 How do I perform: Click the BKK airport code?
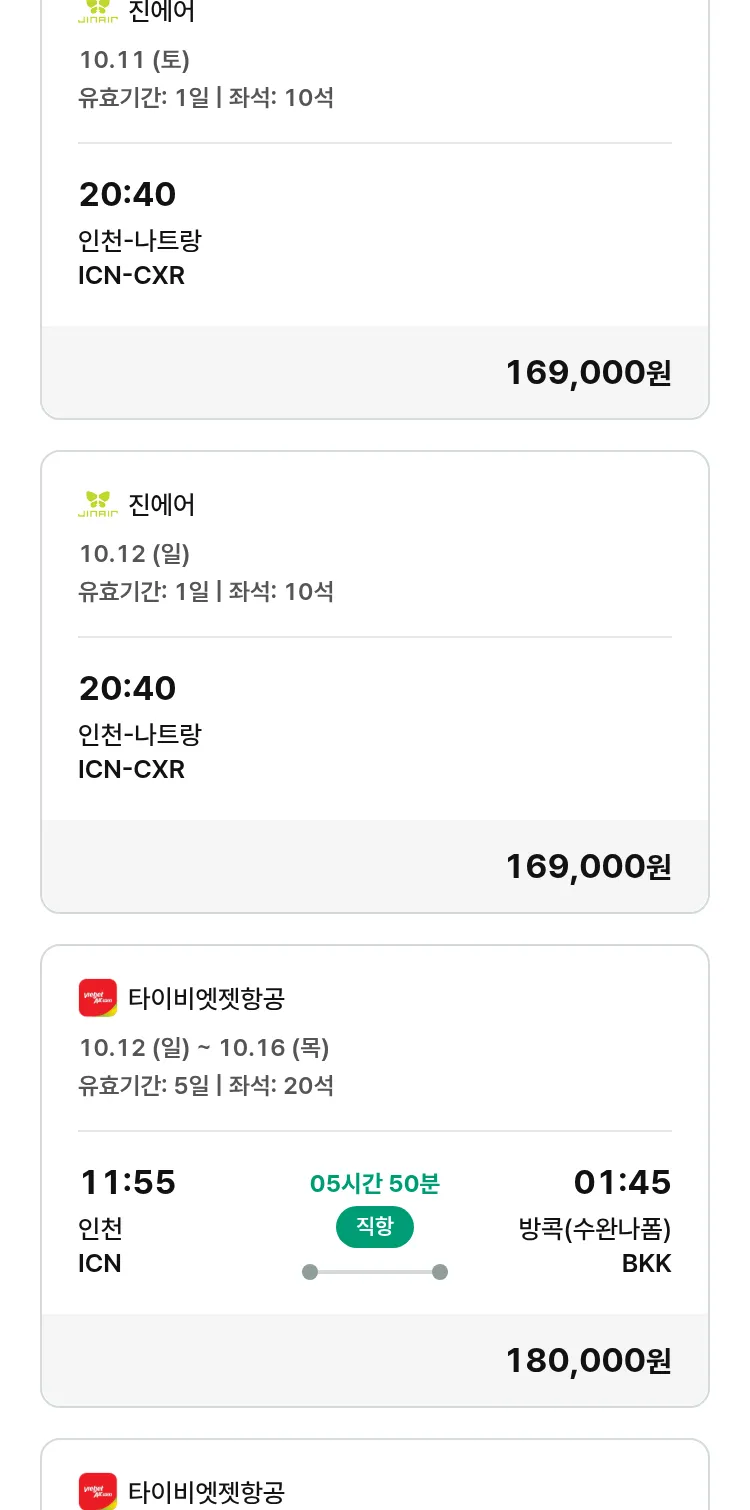pyautogui.click(x=646, y=1264)
